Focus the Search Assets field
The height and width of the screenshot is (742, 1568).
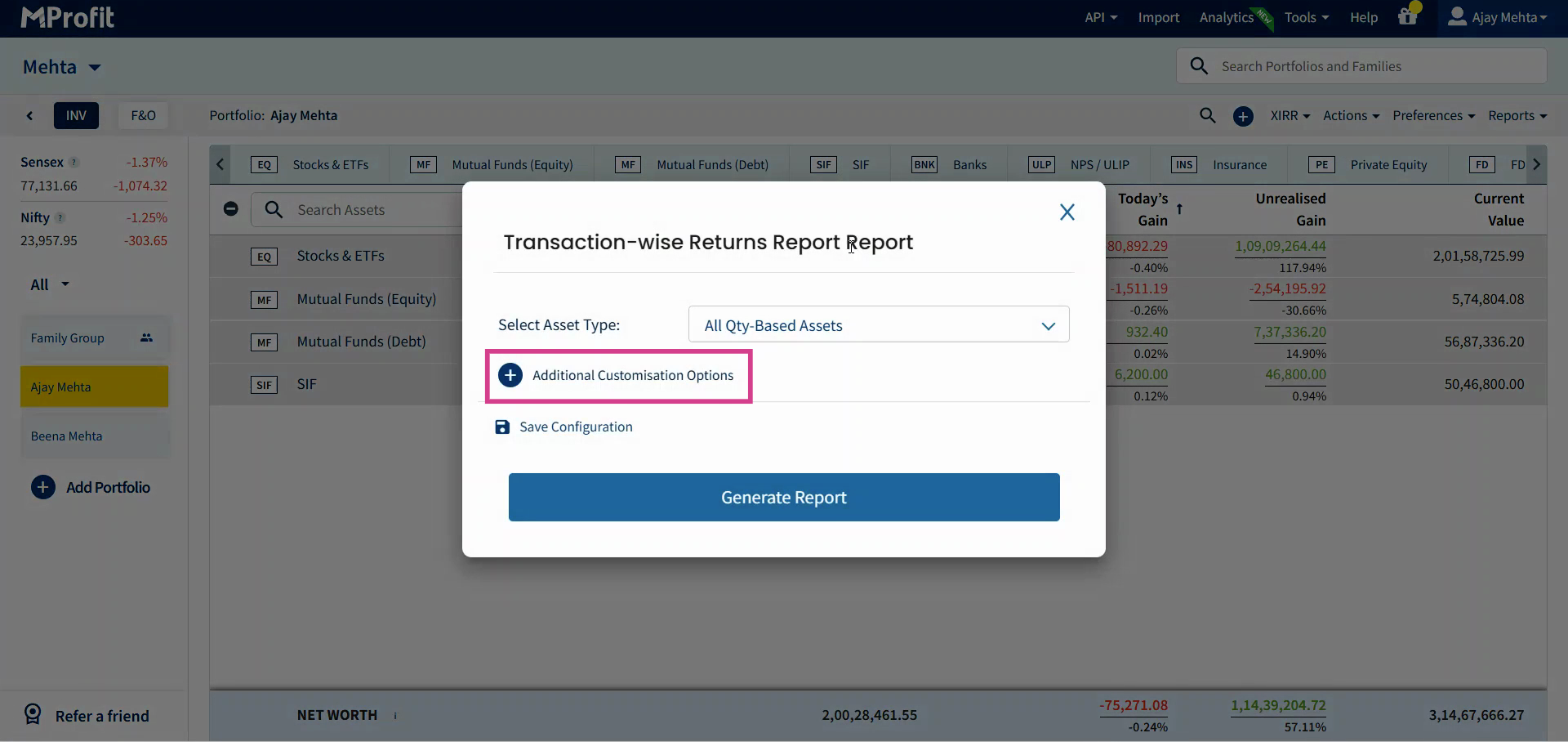click(357, 210)
